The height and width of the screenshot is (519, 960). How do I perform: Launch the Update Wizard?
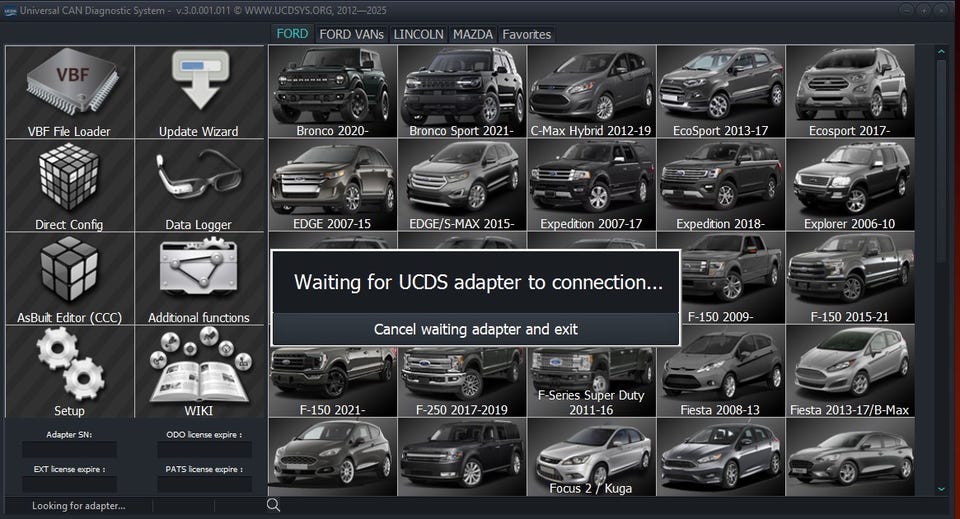(200, 92)
